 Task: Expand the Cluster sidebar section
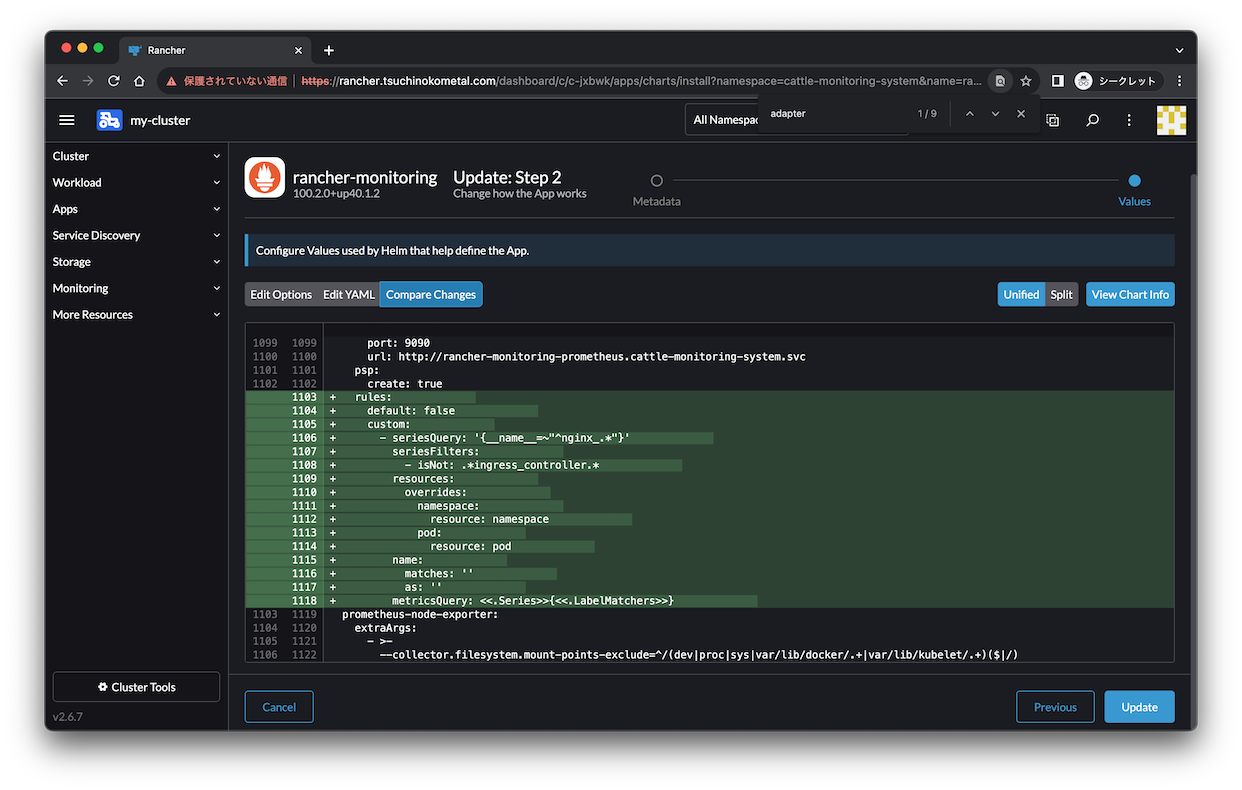point(137,156)
